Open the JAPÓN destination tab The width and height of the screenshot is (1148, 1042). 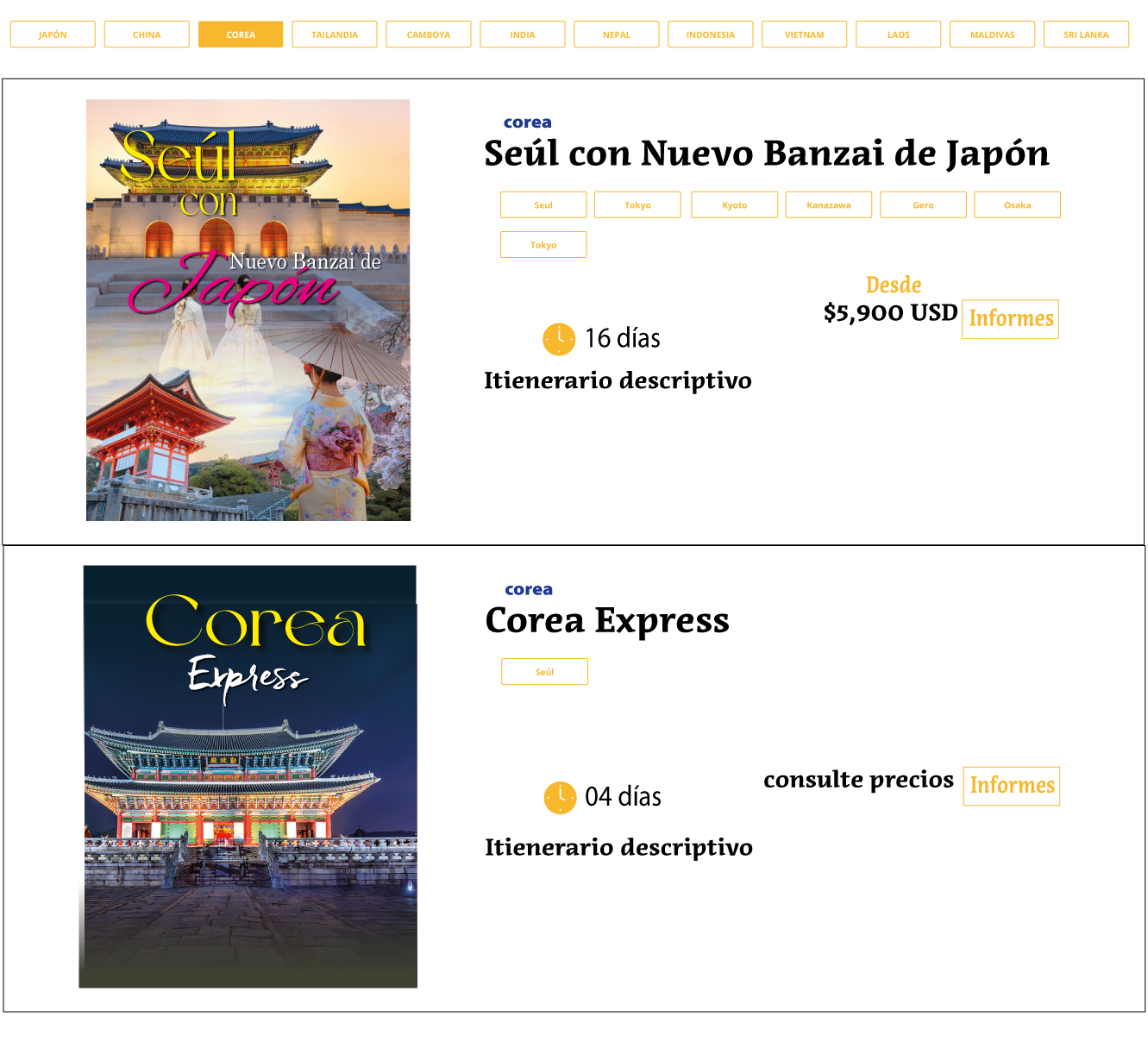pos(53,35)
